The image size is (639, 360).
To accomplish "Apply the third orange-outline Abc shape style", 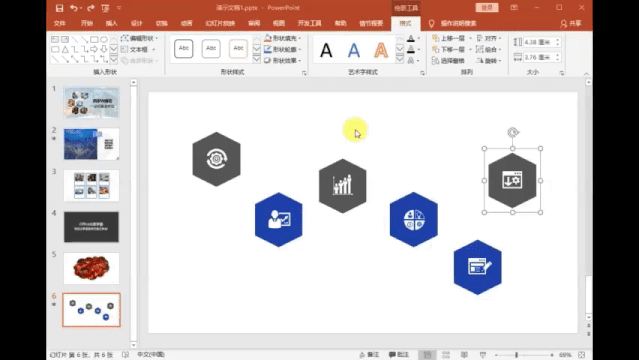I will (x=238, y=49).
